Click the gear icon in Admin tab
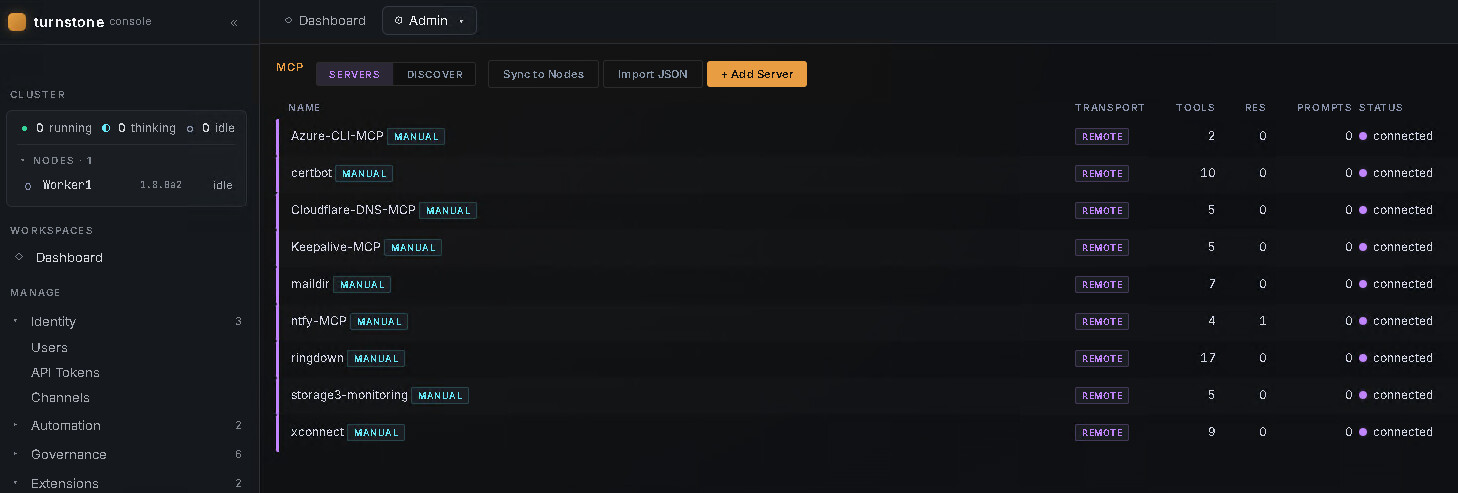This screenshot has height=493, width=1458. tap(399, 20)
